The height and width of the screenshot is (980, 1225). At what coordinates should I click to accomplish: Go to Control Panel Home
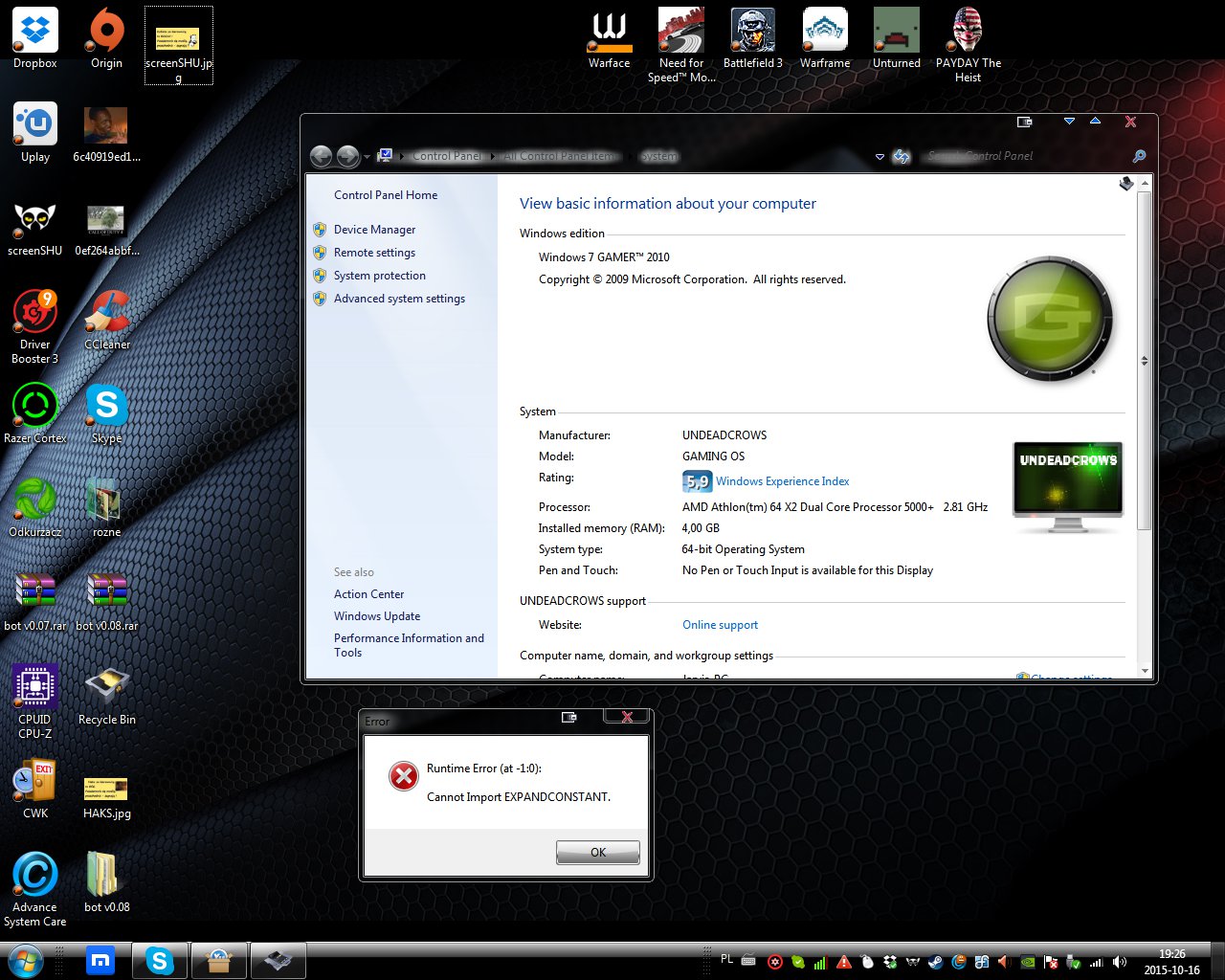click(x=386, y=195)
